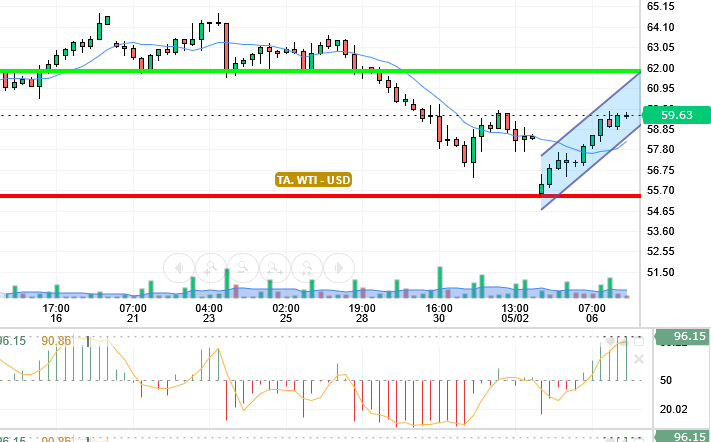Click the 56.75 price axis label
The height and width of the screenshot is (442, 711).
pos(660,170)
